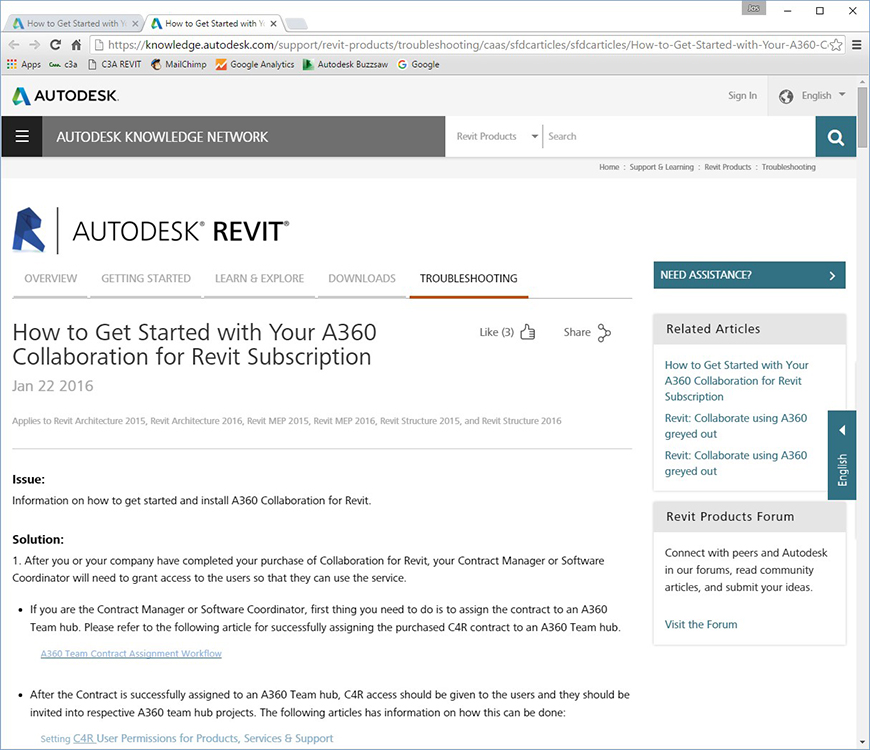
Task: Open the Downloads tab
Action: click(x=362, y=278)
